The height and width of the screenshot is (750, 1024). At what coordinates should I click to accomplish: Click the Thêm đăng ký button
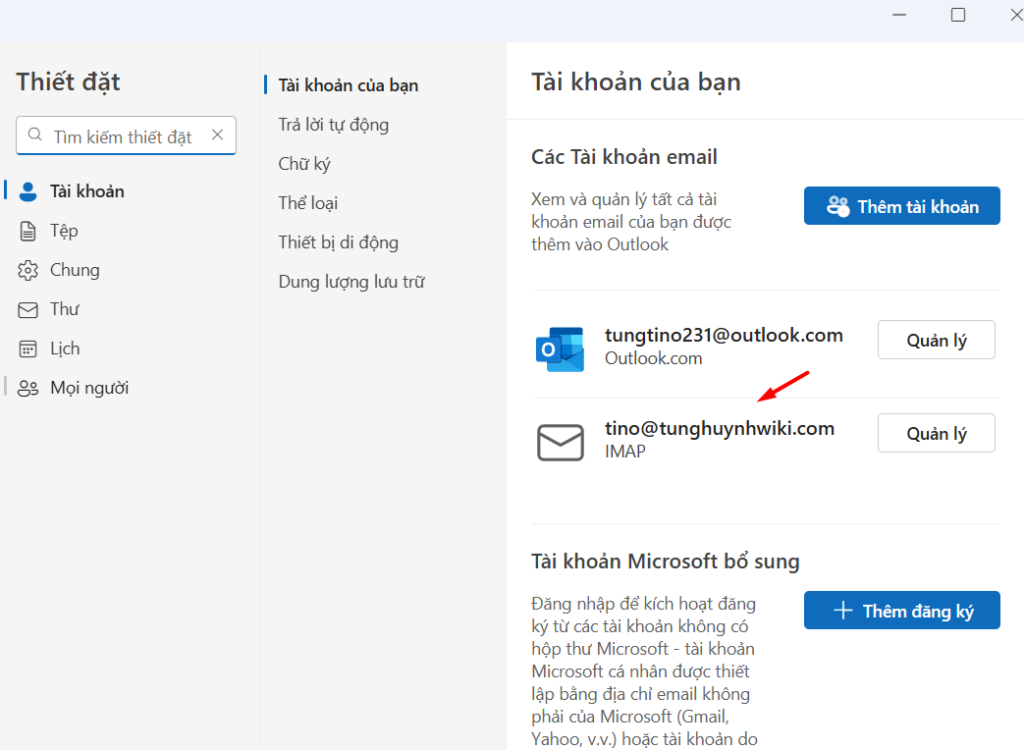902,611
